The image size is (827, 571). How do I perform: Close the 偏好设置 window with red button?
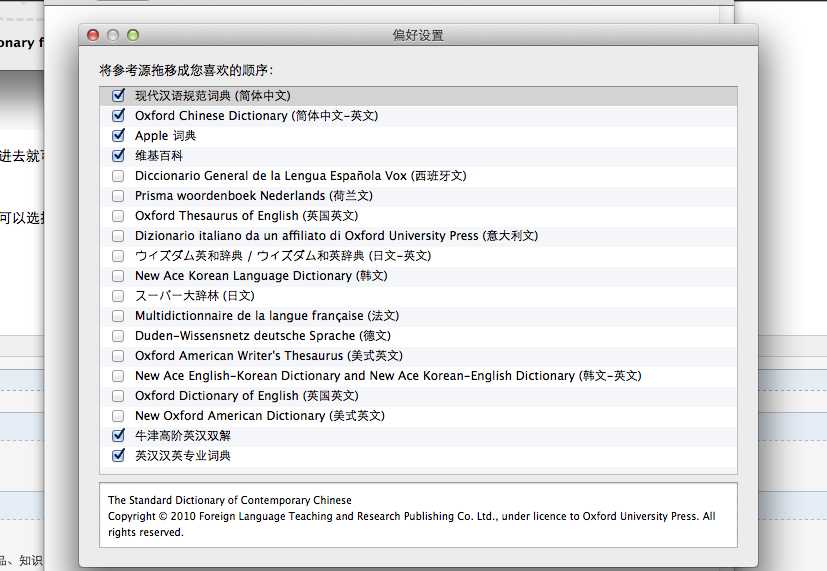pyautogui.click(x=93, y=35)
